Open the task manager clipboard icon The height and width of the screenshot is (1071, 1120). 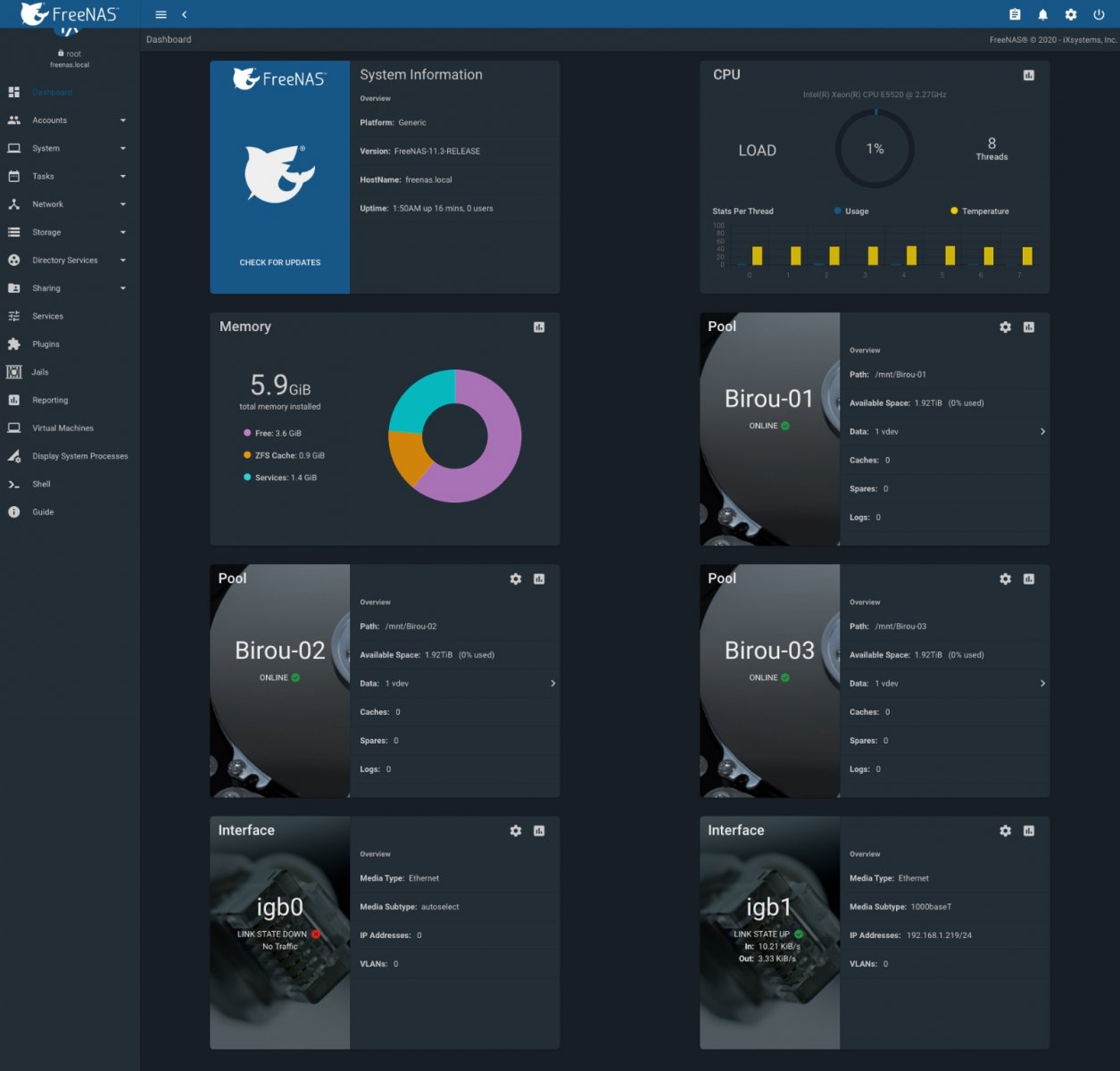(x=1015, y=14)
